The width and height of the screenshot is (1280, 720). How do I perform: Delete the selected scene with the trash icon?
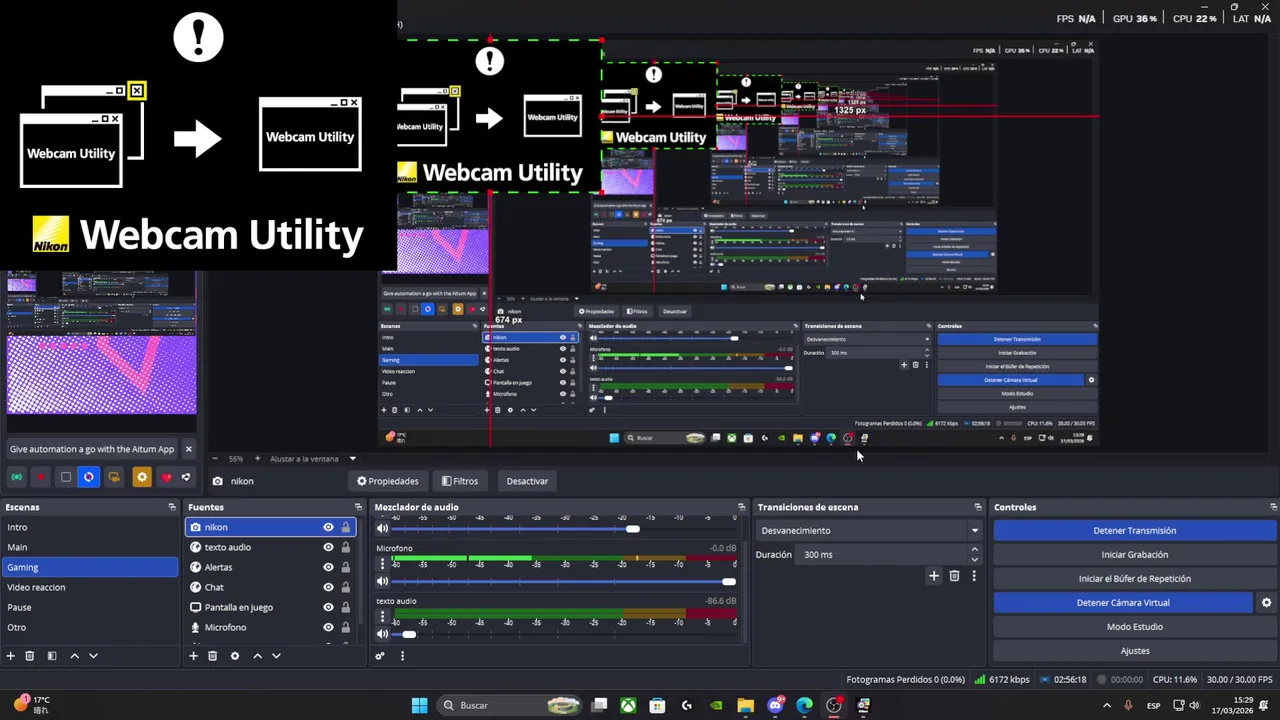pyautogui.click(x=30, y=656)
